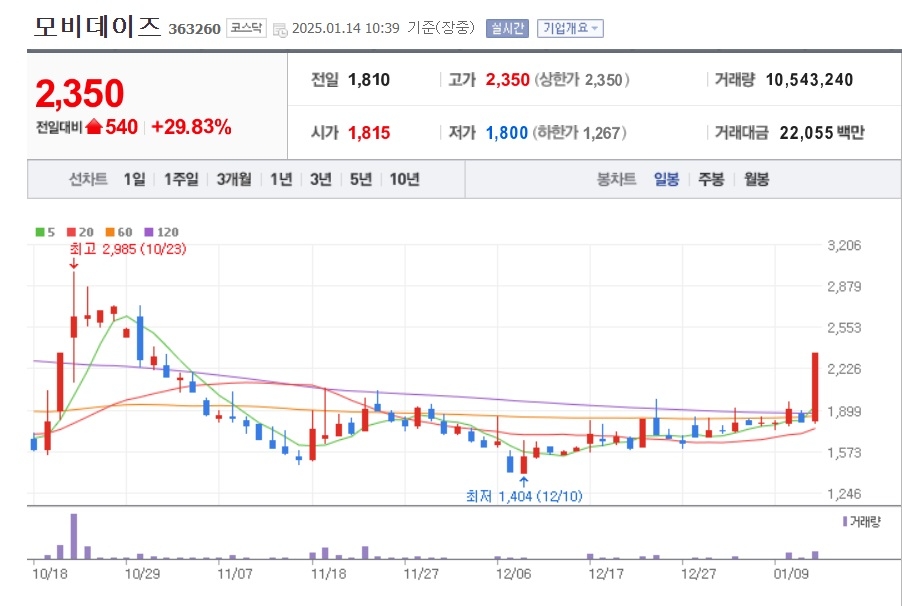Image resolution: width=902 pixels, height=606 pixels.
Task: Click the 모비데이즈 stock name heading
Action: 97,26
